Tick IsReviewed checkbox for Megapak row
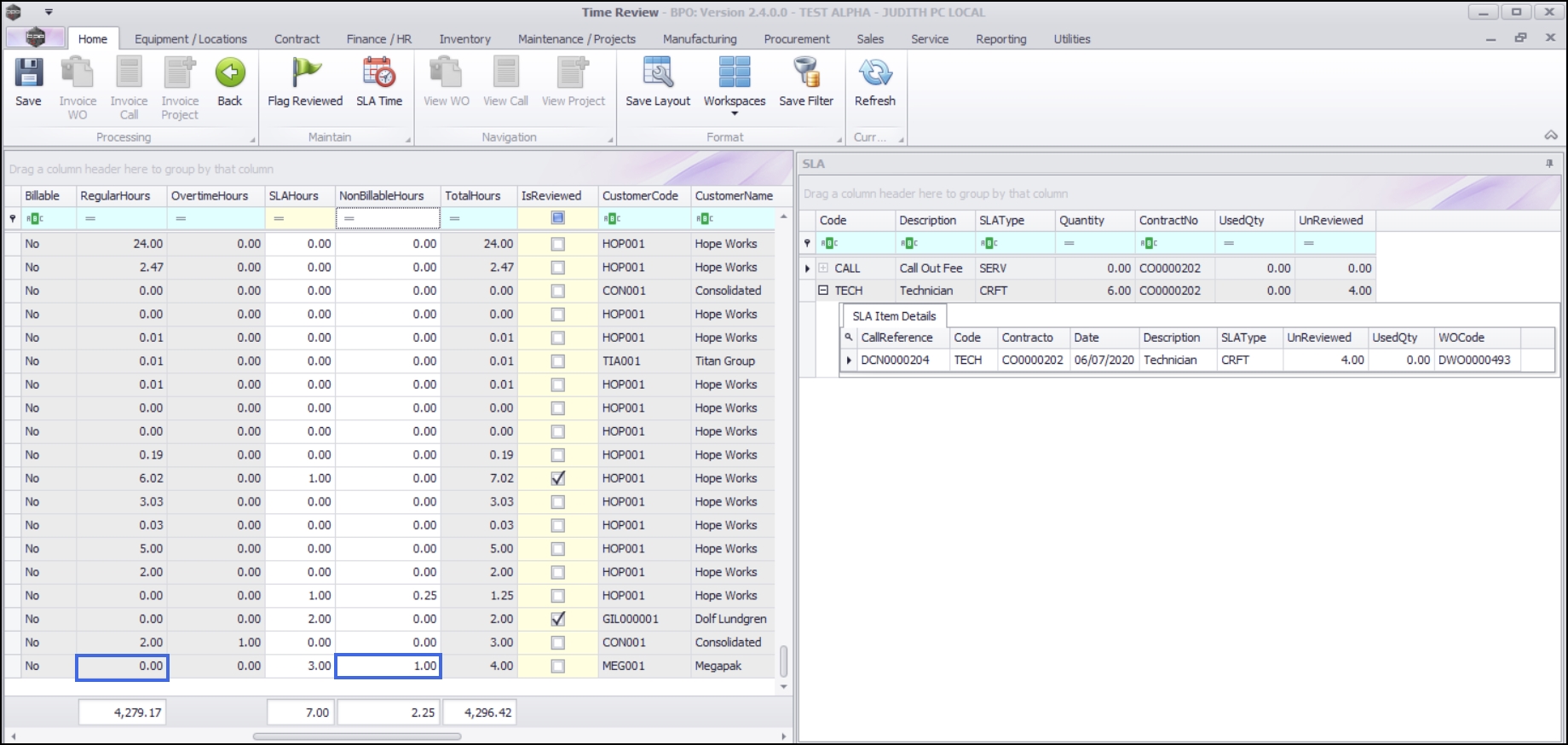This screenshot has width=1568, height=745. point(557,667)
